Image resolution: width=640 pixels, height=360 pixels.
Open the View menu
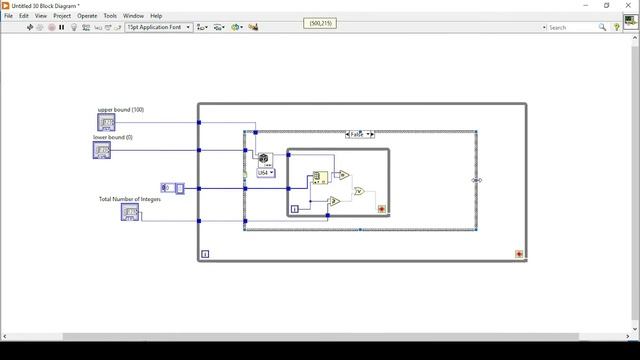(40, 16)
